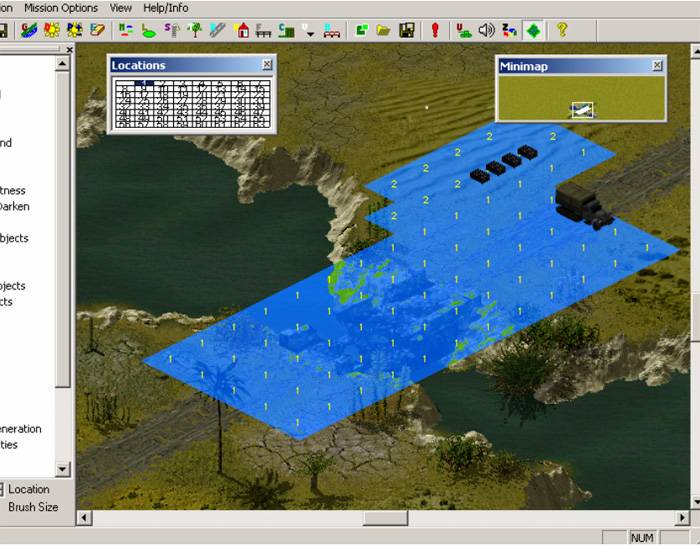Screen dimensions: 700x546
Task: Close the Minimap floating window
Action: (x=657, y=66)
